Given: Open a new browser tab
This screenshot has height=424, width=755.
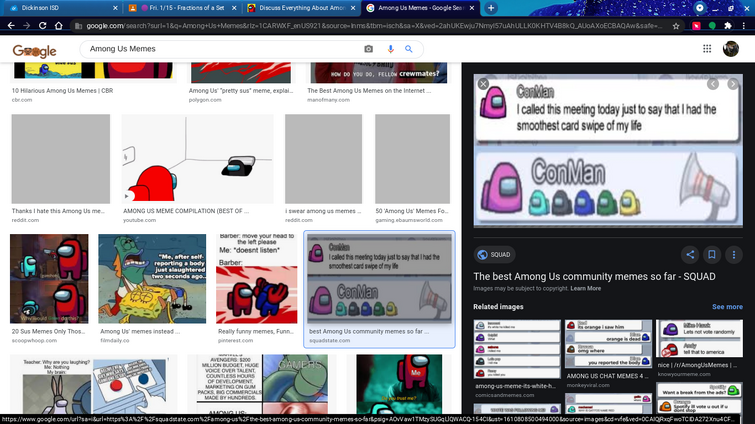Looking at the screenshot, I should pyautogui.click(x=491, y=8).
